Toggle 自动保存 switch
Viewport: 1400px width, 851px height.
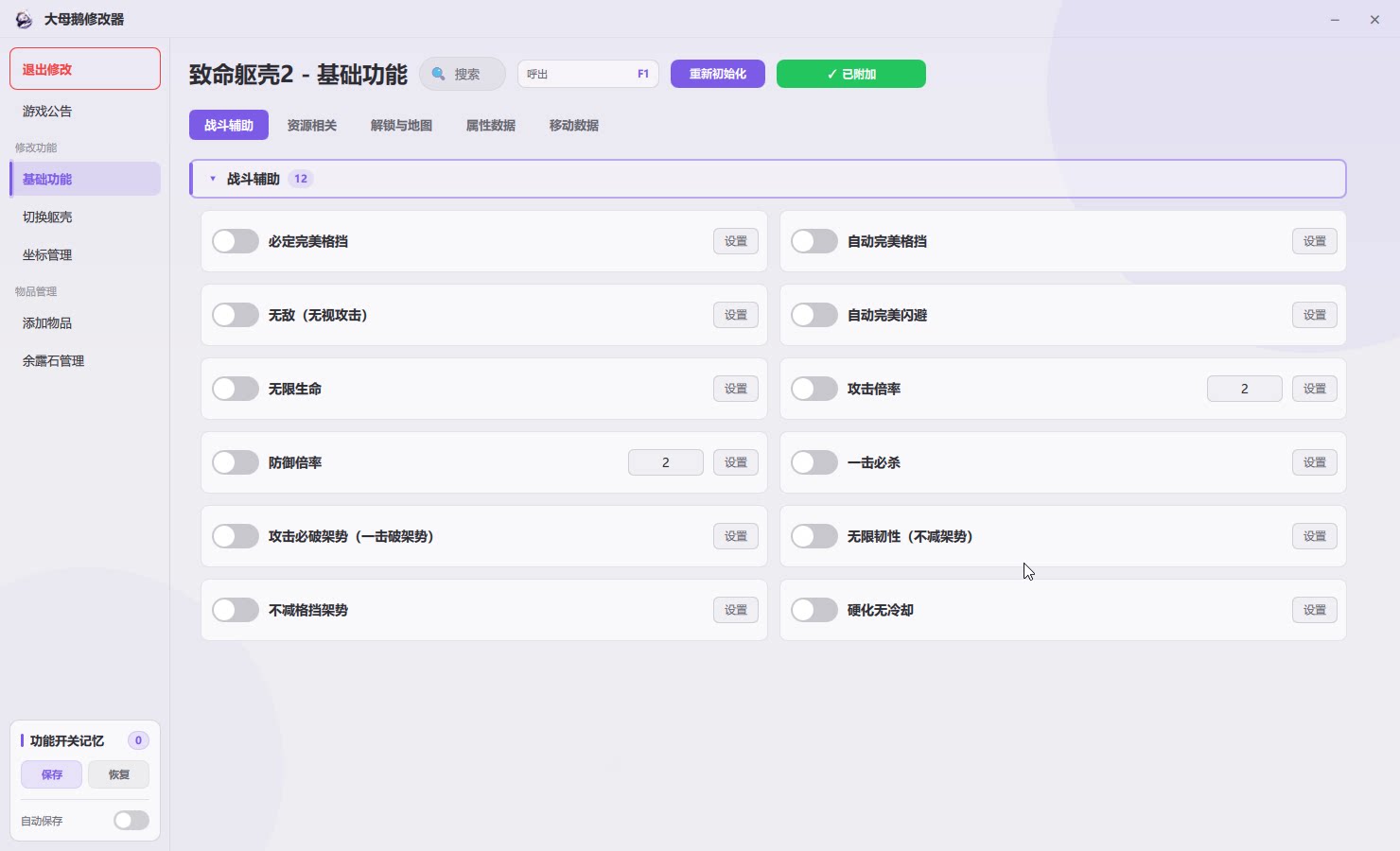(x=131, y=820)
